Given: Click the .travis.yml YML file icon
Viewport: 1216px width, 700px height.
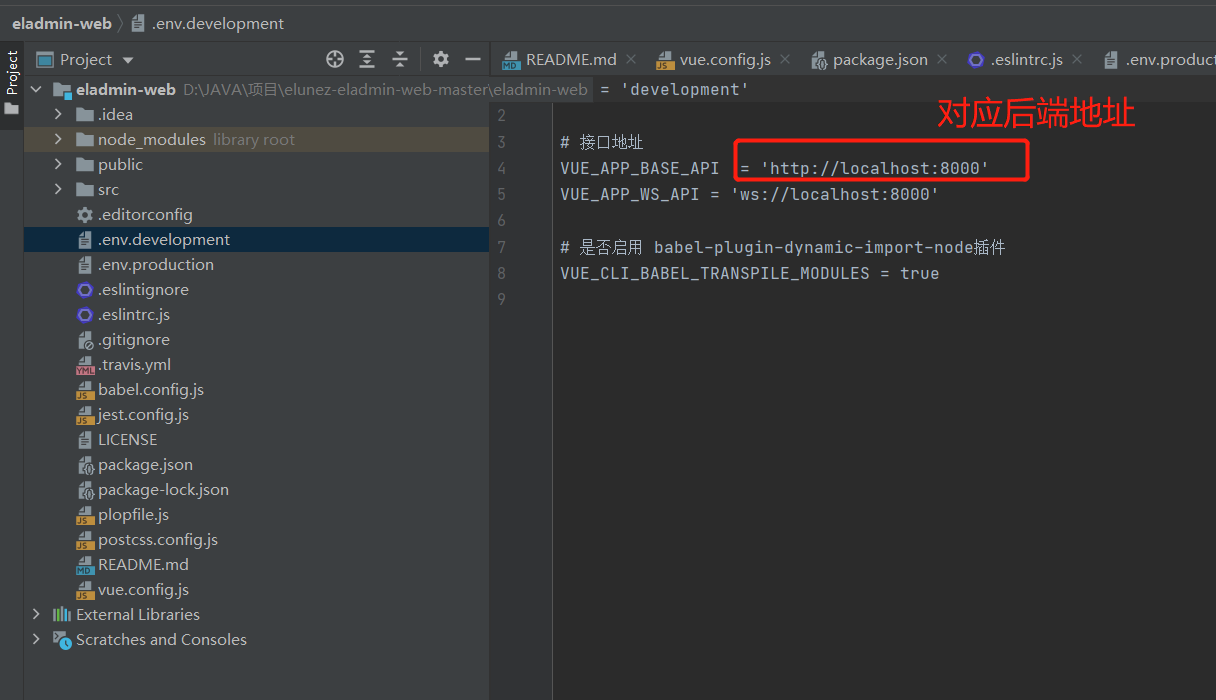Looking at the screenshot, I should coord(85,365).
